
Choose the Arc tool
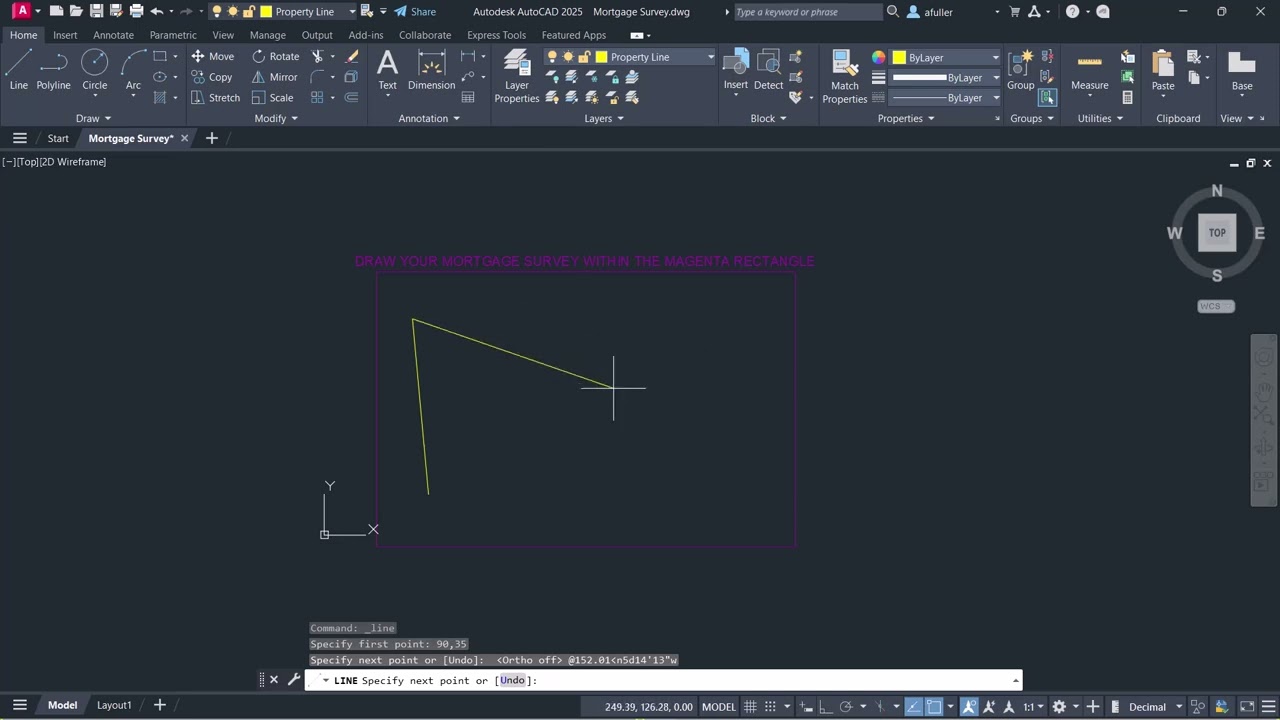click(133, 70)
